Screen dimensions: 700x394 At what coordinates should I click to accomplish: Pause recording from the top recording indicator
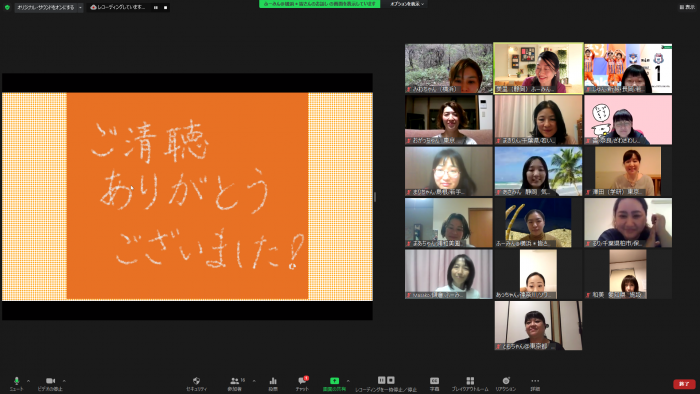tap(156, 7)
